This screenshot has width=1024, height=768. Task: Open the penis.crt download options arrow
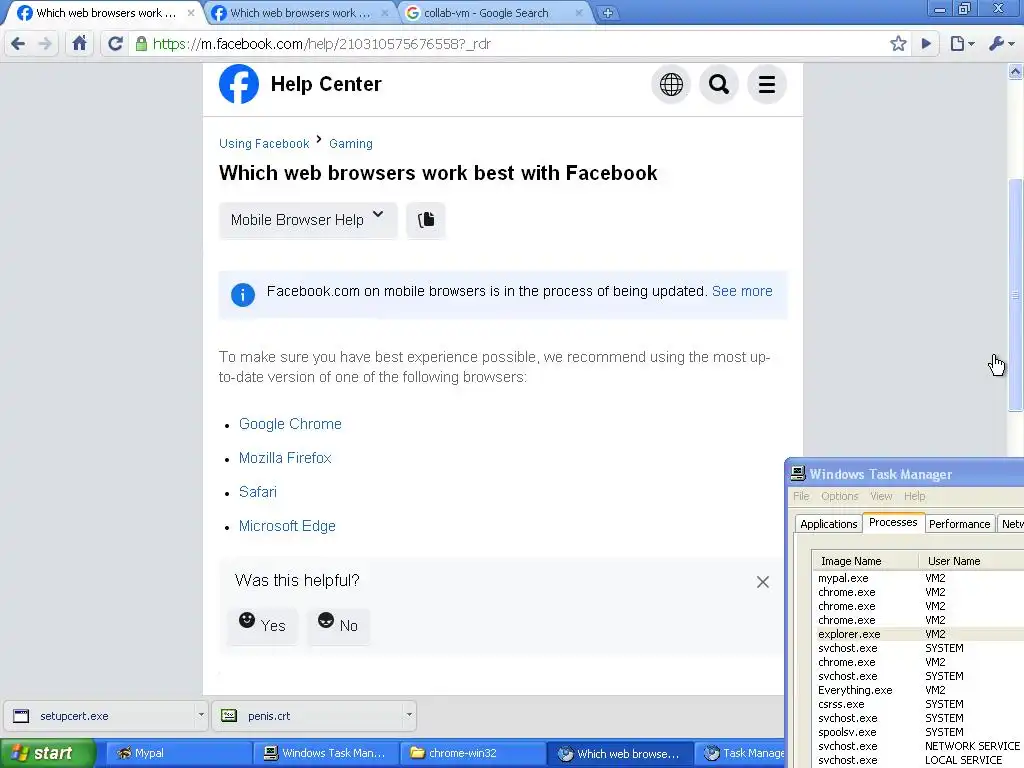click(409, 715)
